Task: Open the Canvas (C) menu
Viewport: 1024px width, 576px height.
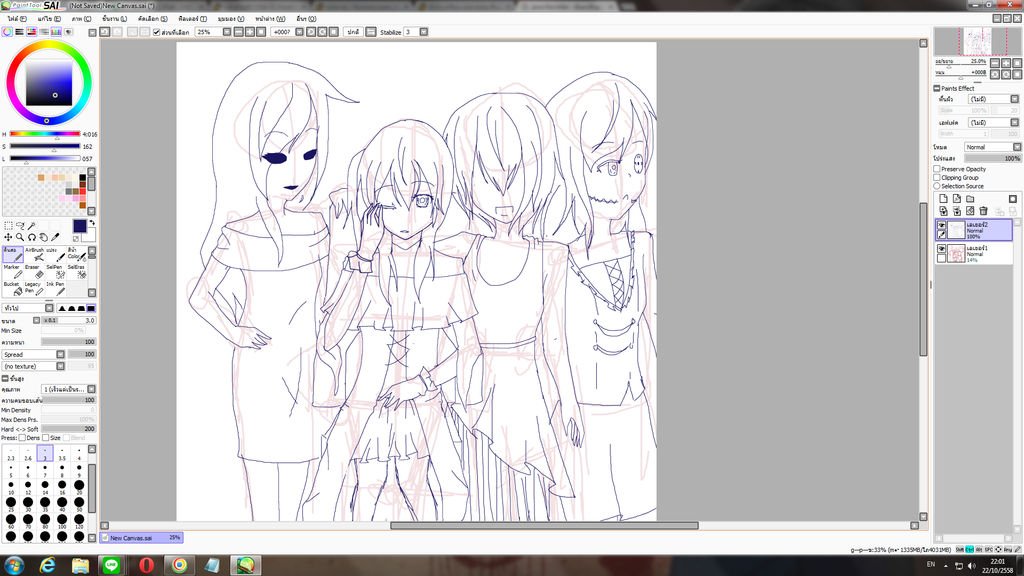Action: click(82, 19)
